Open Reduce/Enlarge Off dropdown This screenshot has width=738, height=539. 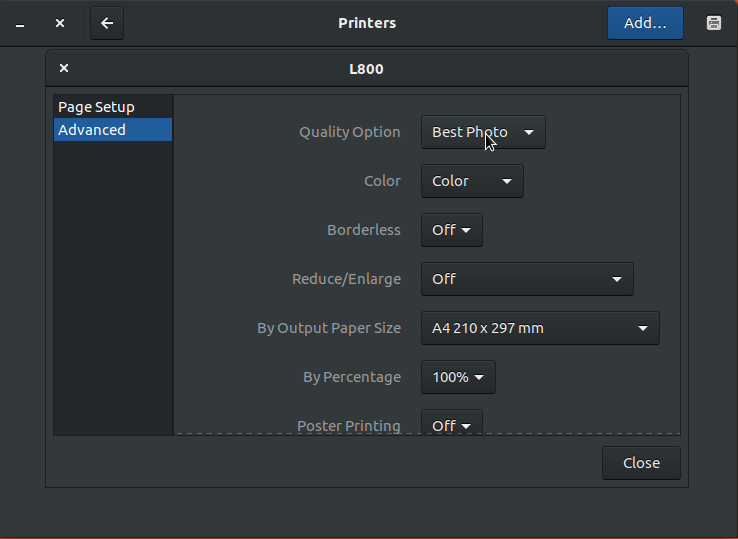[527, 279]
